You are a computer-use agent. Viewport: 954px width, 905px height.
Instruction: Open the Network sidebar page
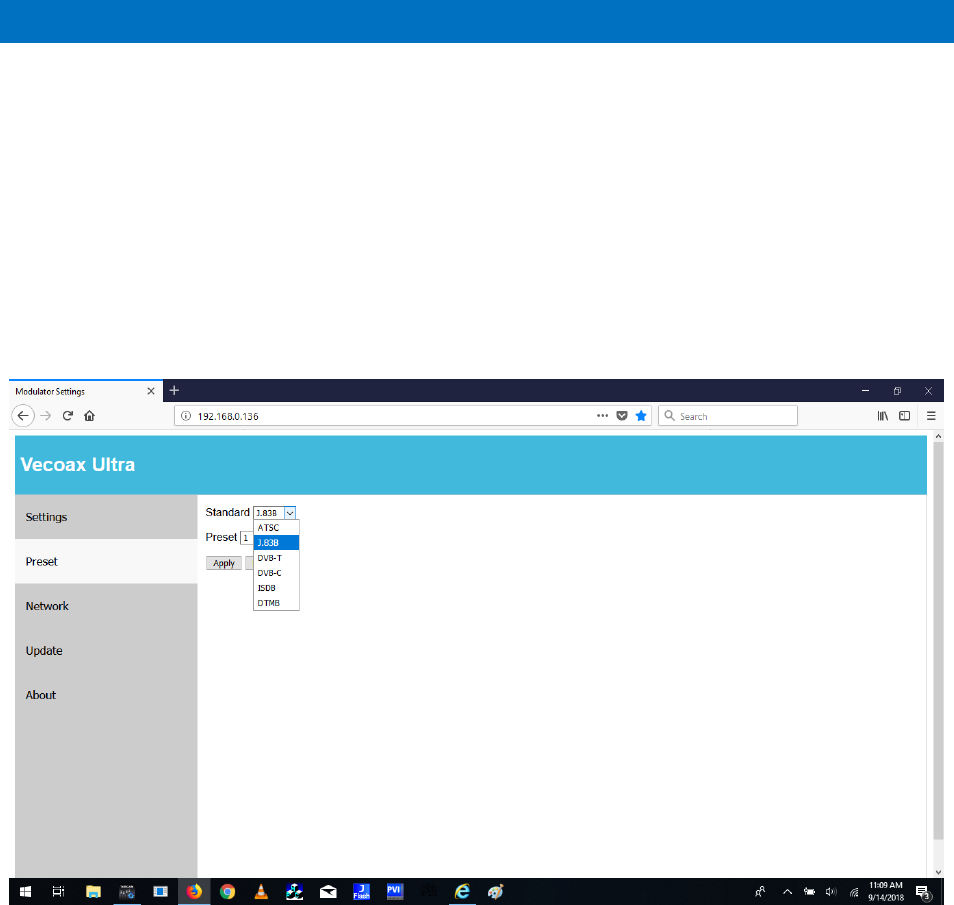(106, 606)
